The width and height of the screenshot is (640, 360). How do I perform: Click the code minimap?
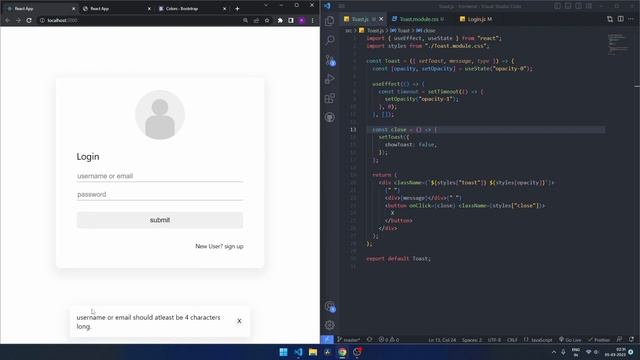(618, 44)
